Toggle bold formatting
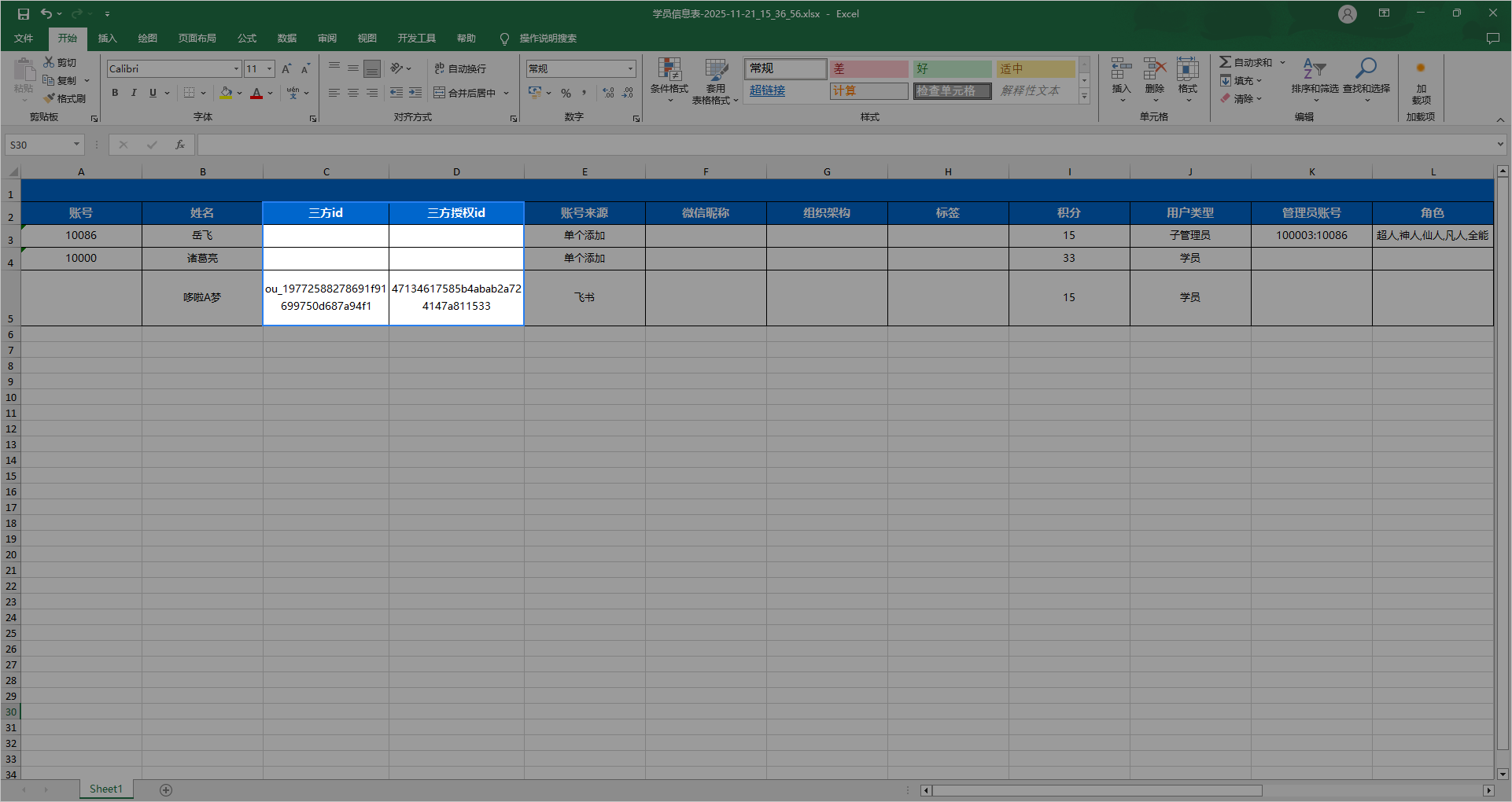The height and width of the screenshot is (802, 1512). (115, 93)
